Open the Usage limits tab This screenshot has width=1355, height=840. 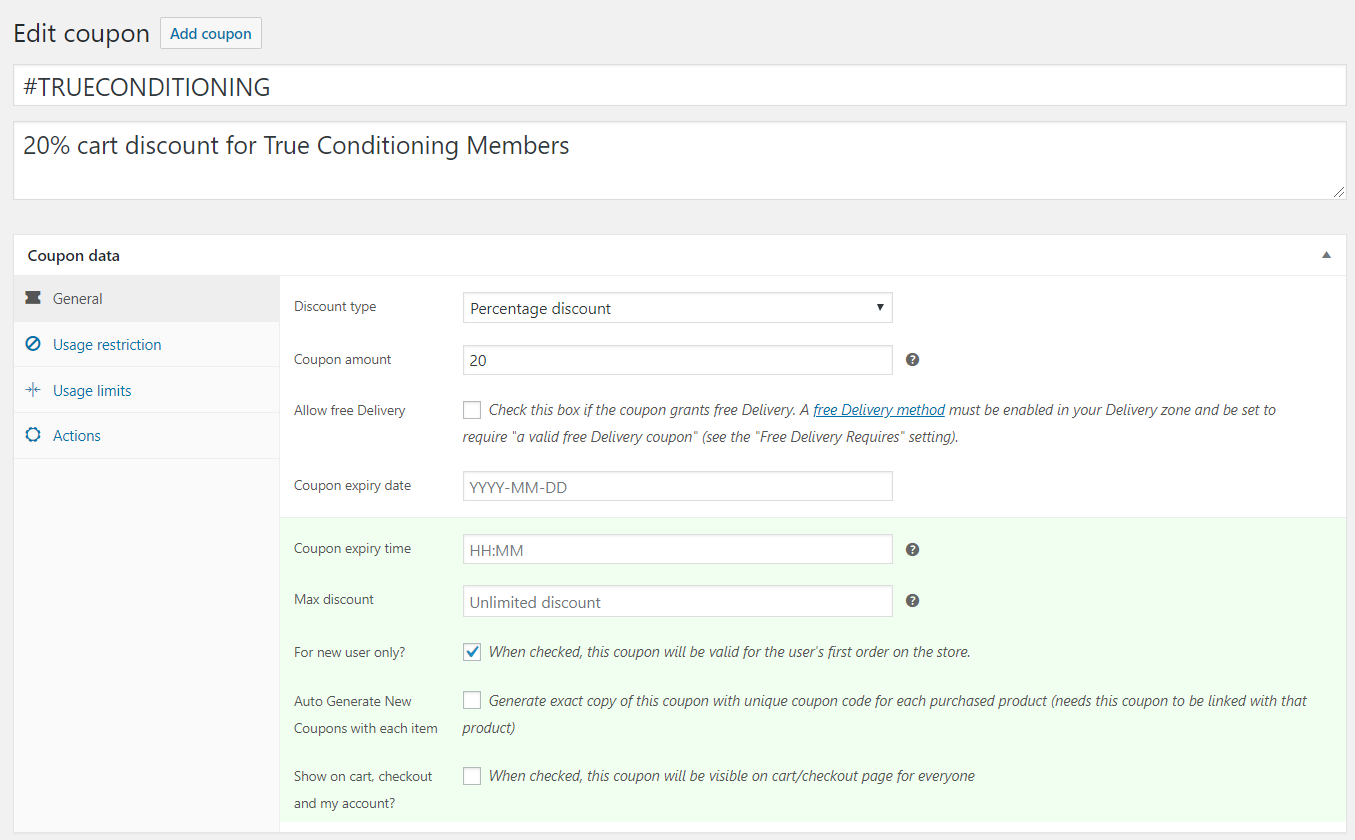92,390
